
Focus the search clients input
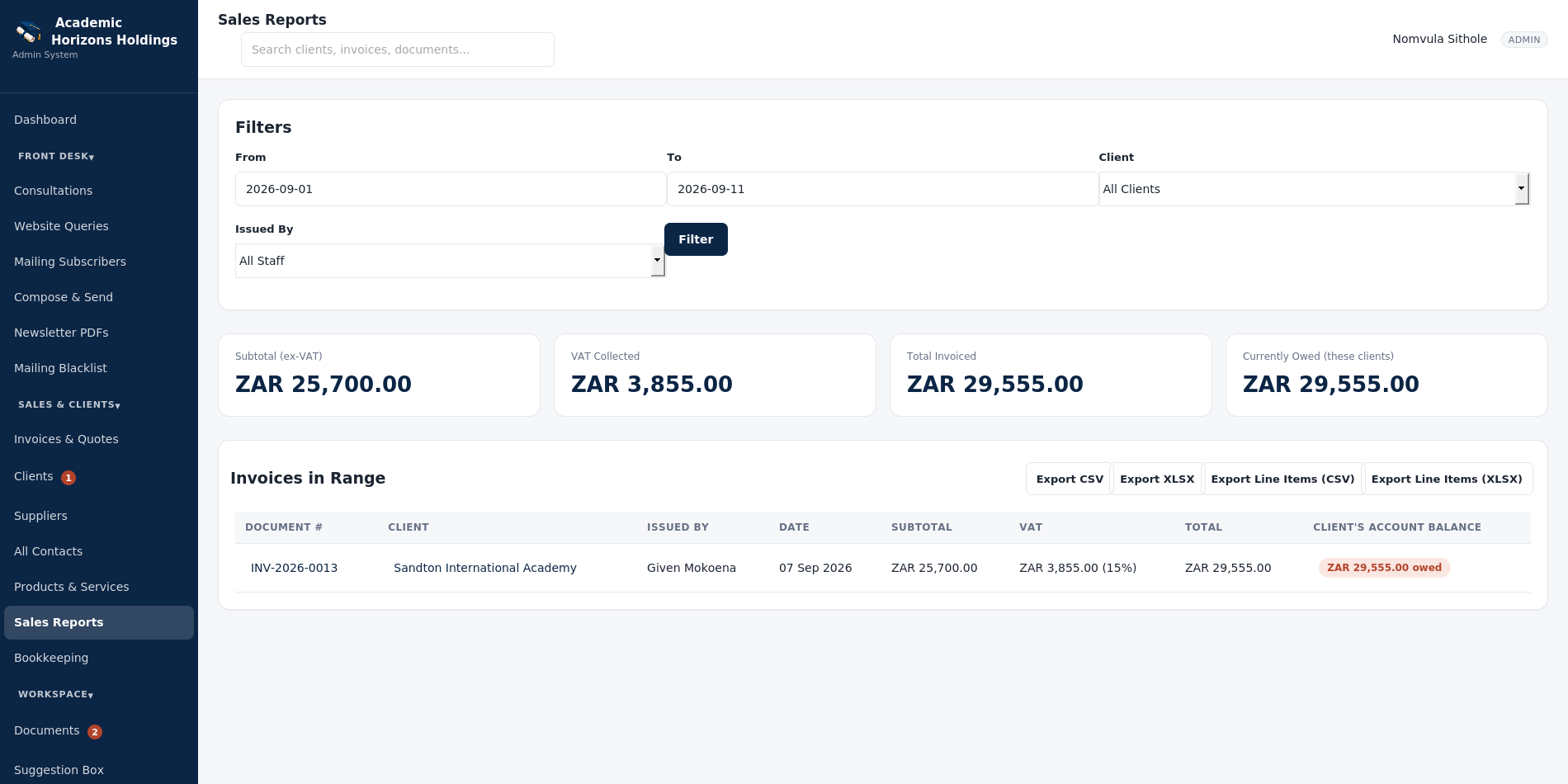tap(398, 50)
